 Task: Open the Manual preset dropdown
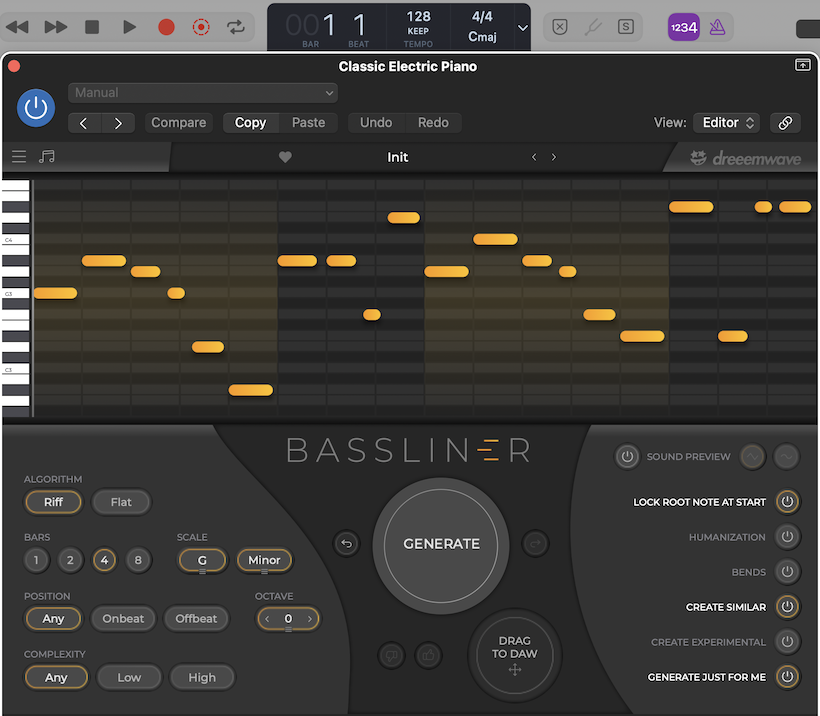pos(203,93)
